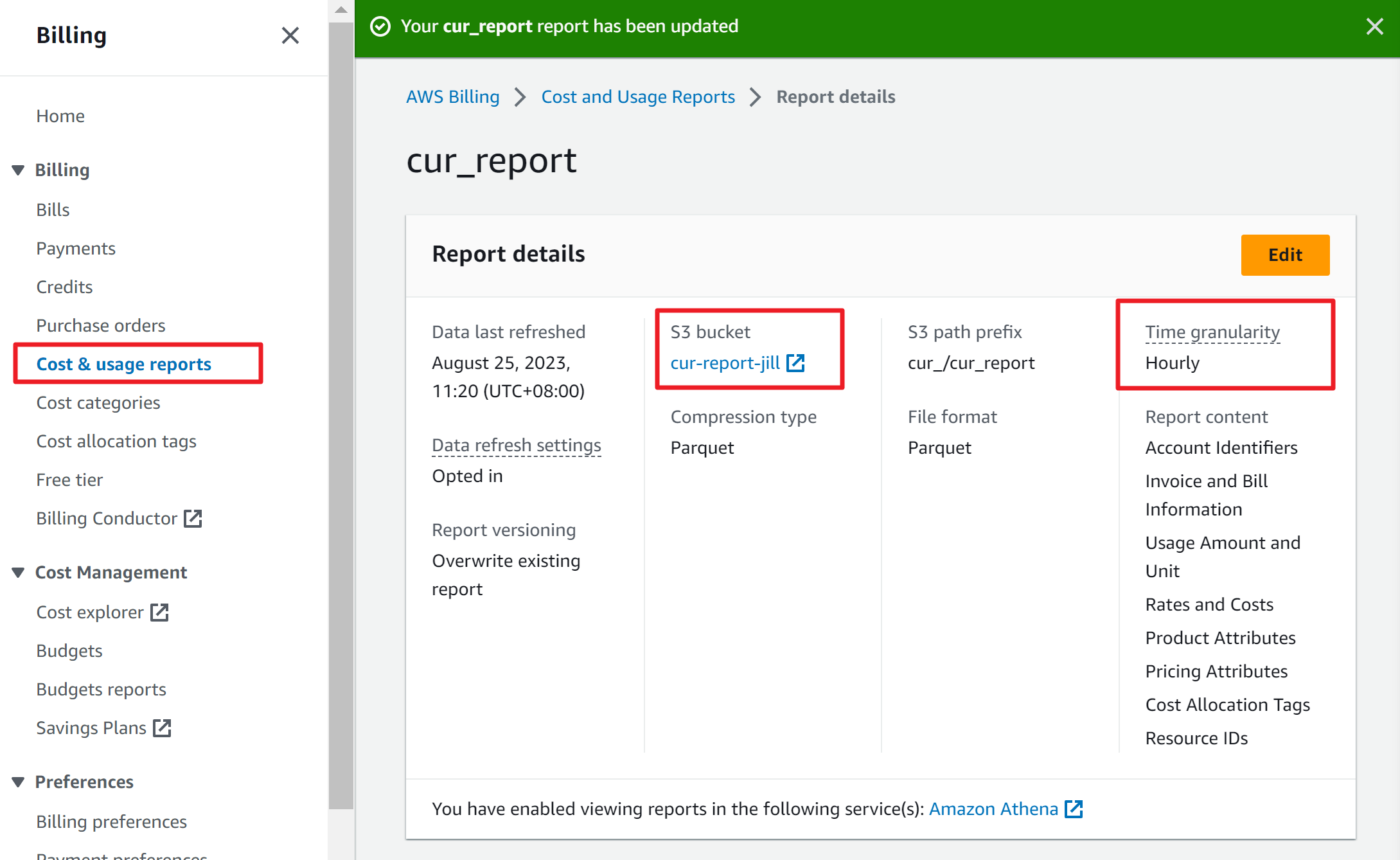1400x860 pixels.
Task: Select Cost allocation tags in the sidebar
Action: point(116,441)
